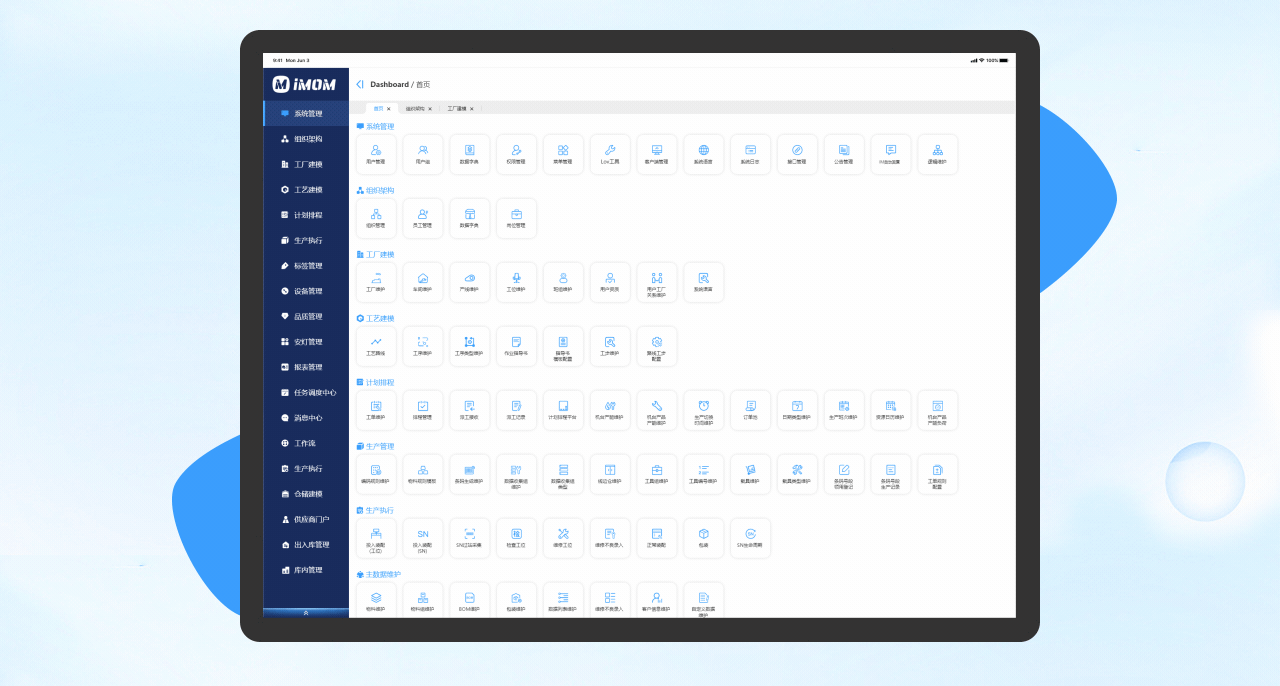
Task: Open 仓储建模 in the sidebar
Action: 306,494
